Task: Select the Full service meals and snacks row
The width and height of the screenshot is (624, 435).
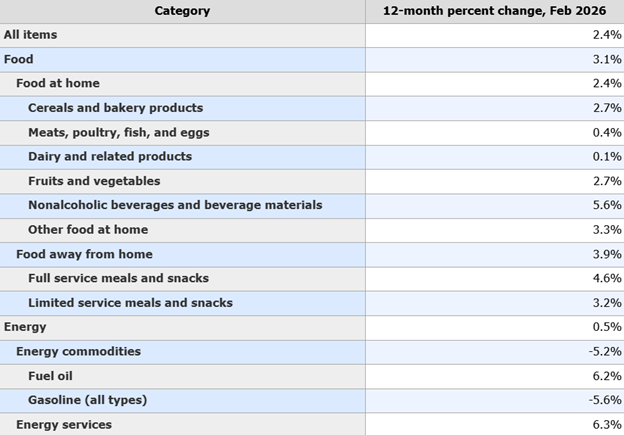Action: (312, 279)
